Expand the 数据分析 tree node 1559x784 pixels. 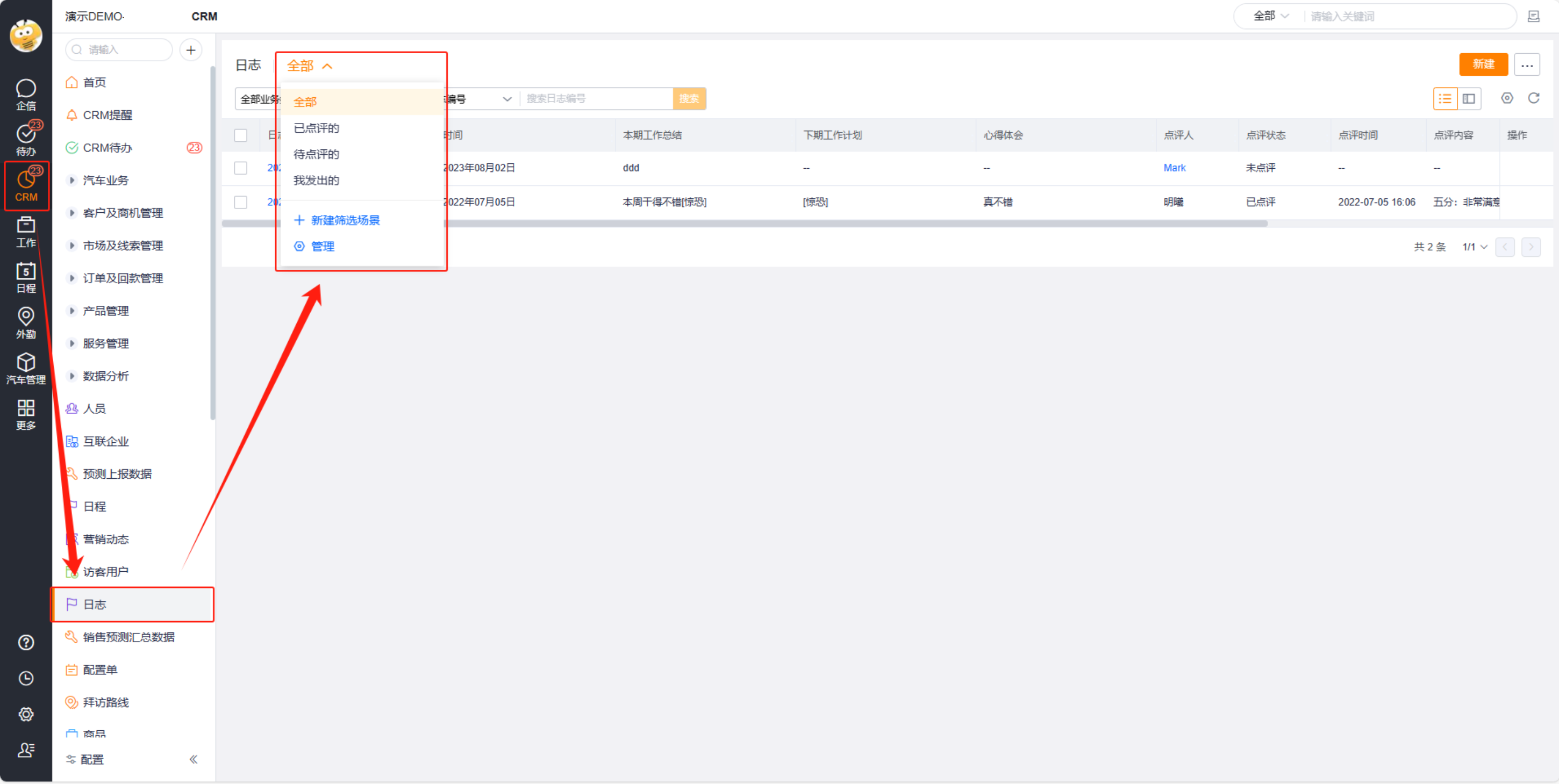coord(72,376)
